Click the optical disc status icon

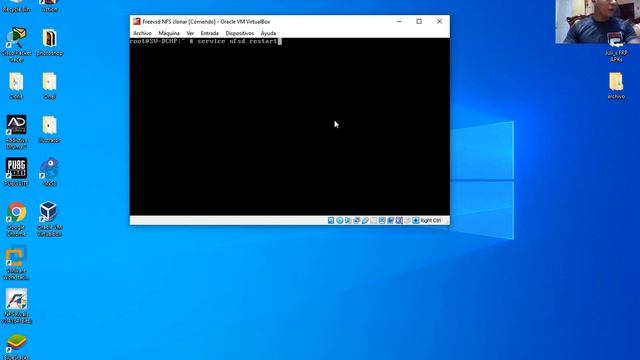tap(340, 220)
